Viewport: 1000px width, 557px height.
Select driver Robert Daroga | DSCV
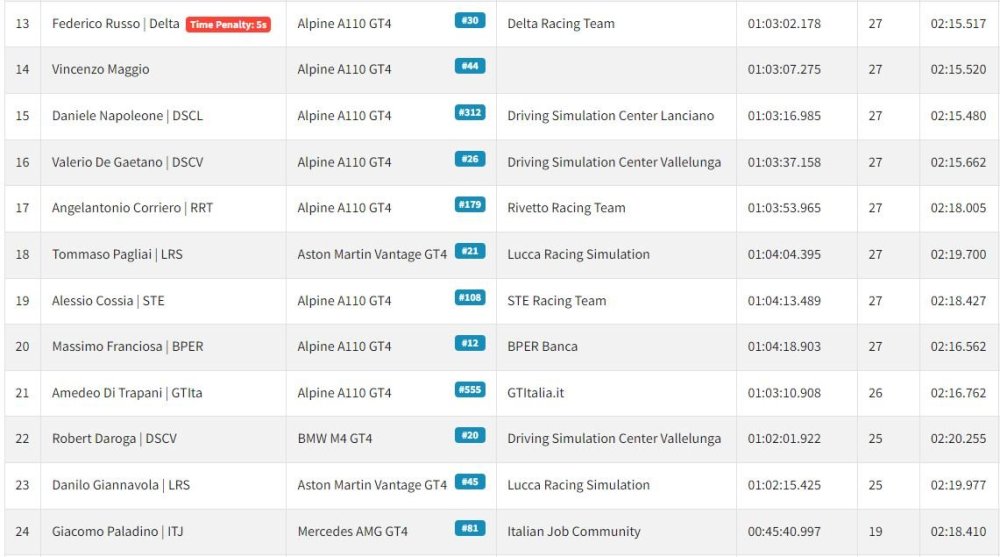[115, 439]
